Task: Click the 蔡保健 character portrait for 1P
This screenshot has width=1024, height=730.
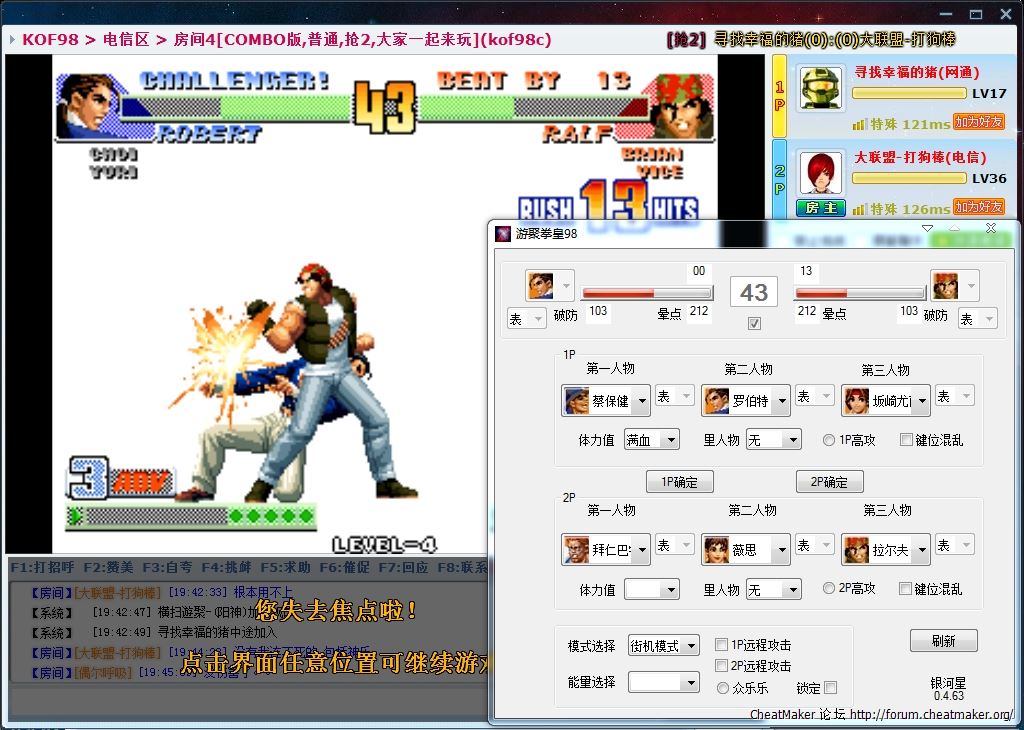Action: [x=577, y=400]
